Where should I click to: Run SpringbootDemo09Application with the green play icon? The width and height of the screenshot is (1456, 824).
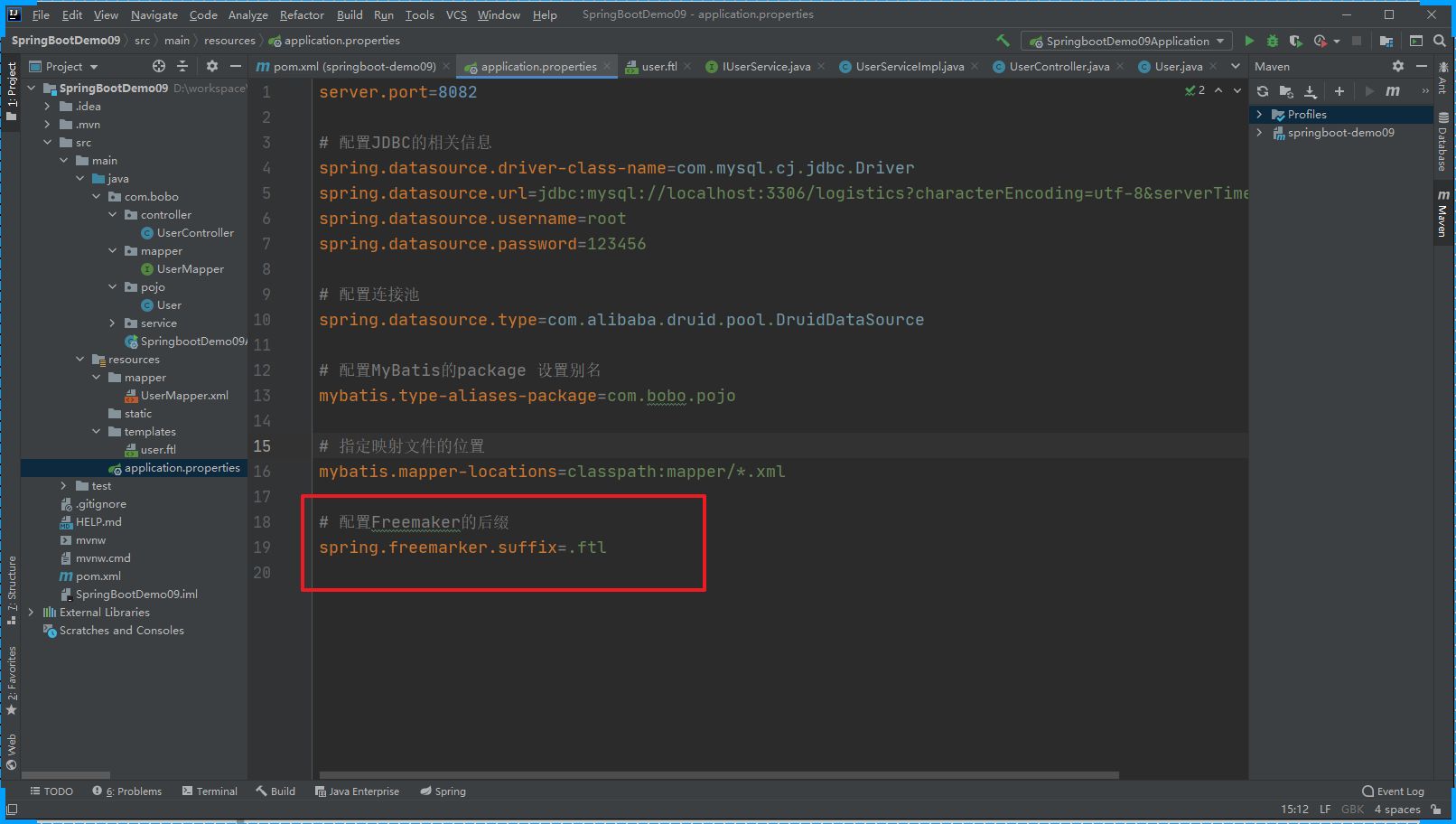(1249, 41)
